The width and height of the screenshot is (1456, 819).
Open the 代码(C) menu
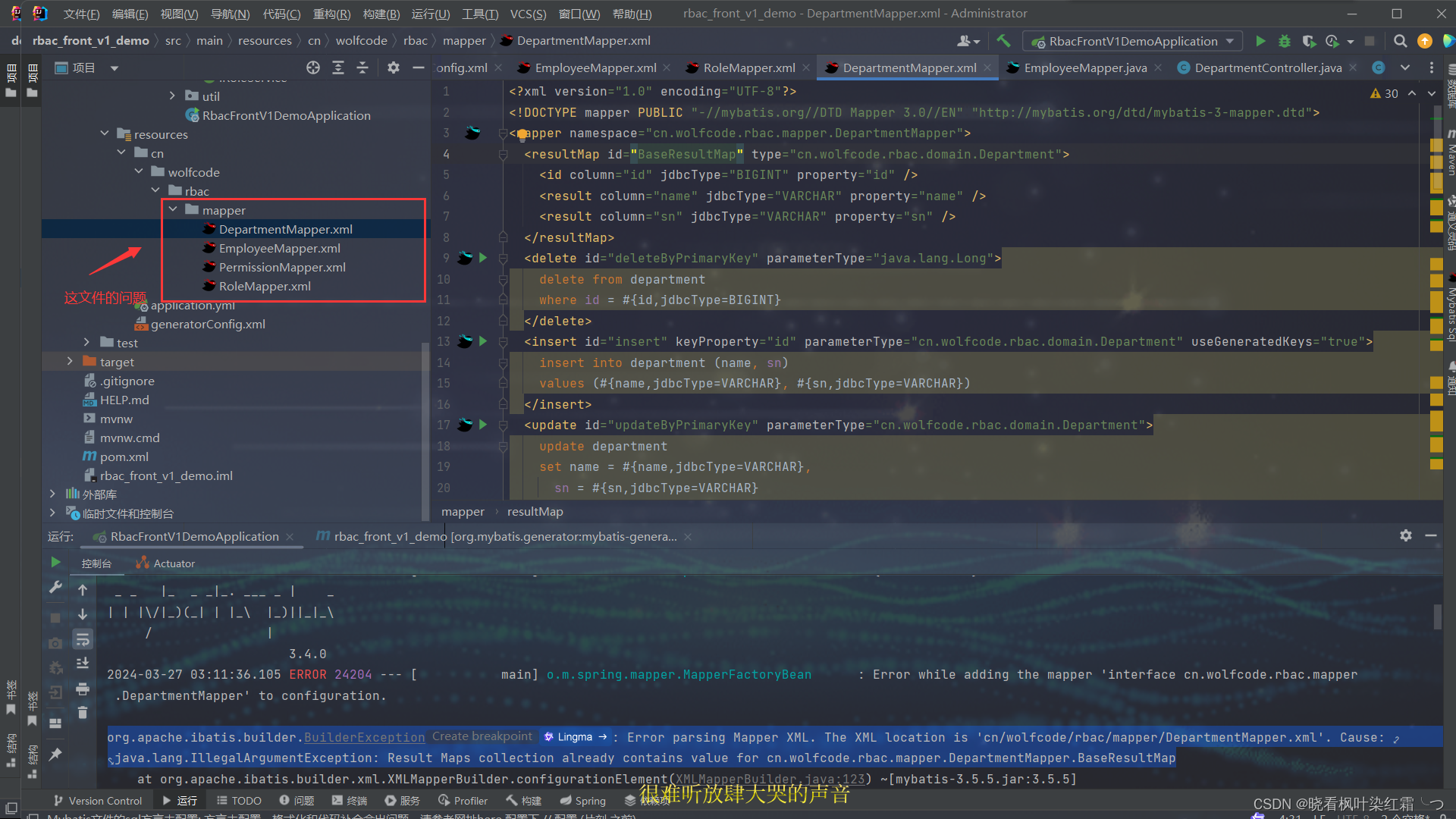coord(281,13)
